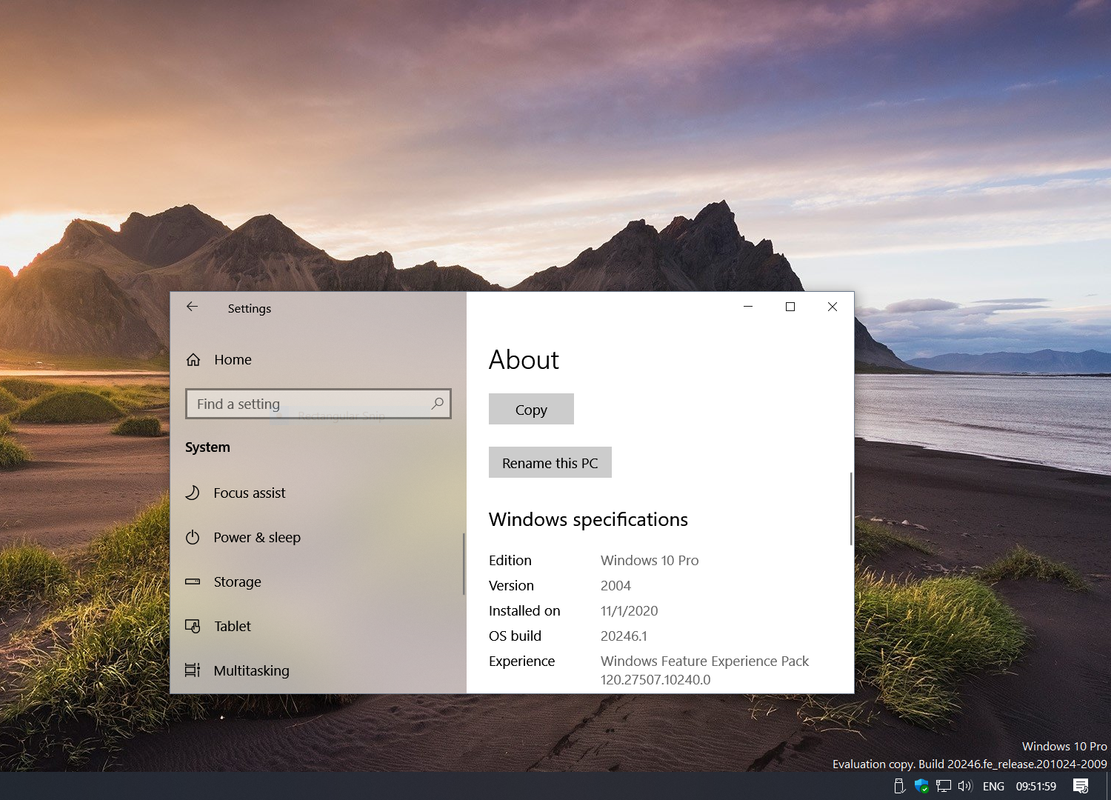
Task: Open Safely Remove Hardware USB tray icon
Action: click(899, 786)
